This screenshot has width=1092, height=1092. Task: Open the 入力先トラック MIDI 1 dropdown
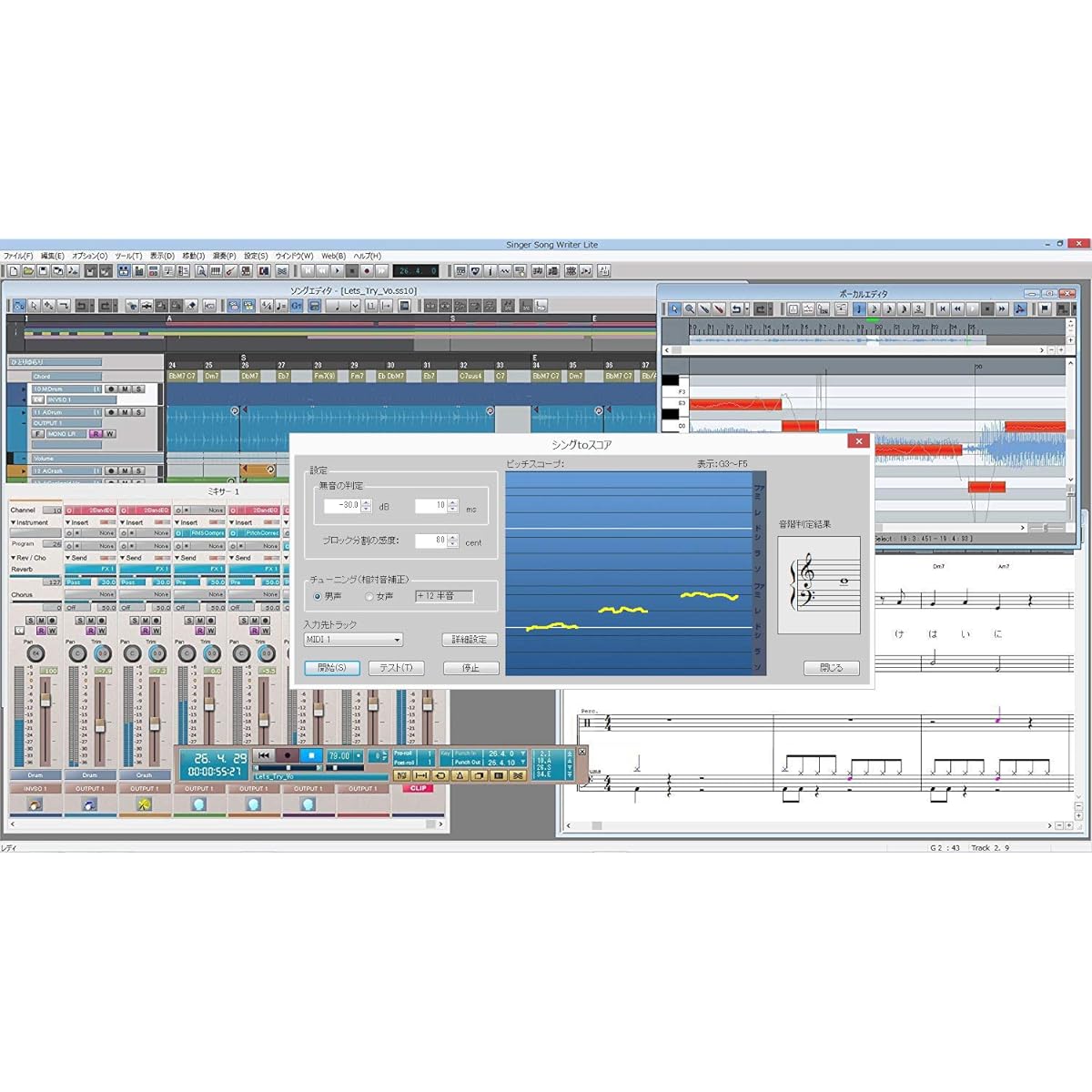[x=353, y=640]
